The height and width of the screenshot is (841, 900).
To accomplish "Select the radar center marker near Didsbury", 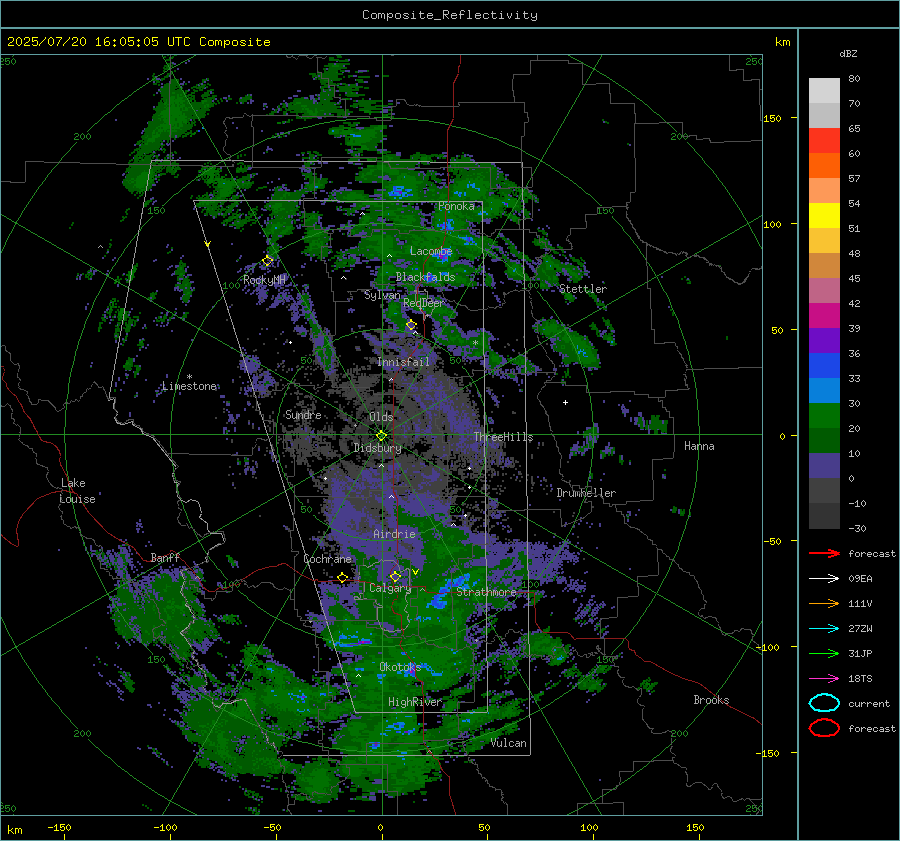I will (x=381, y=436).
